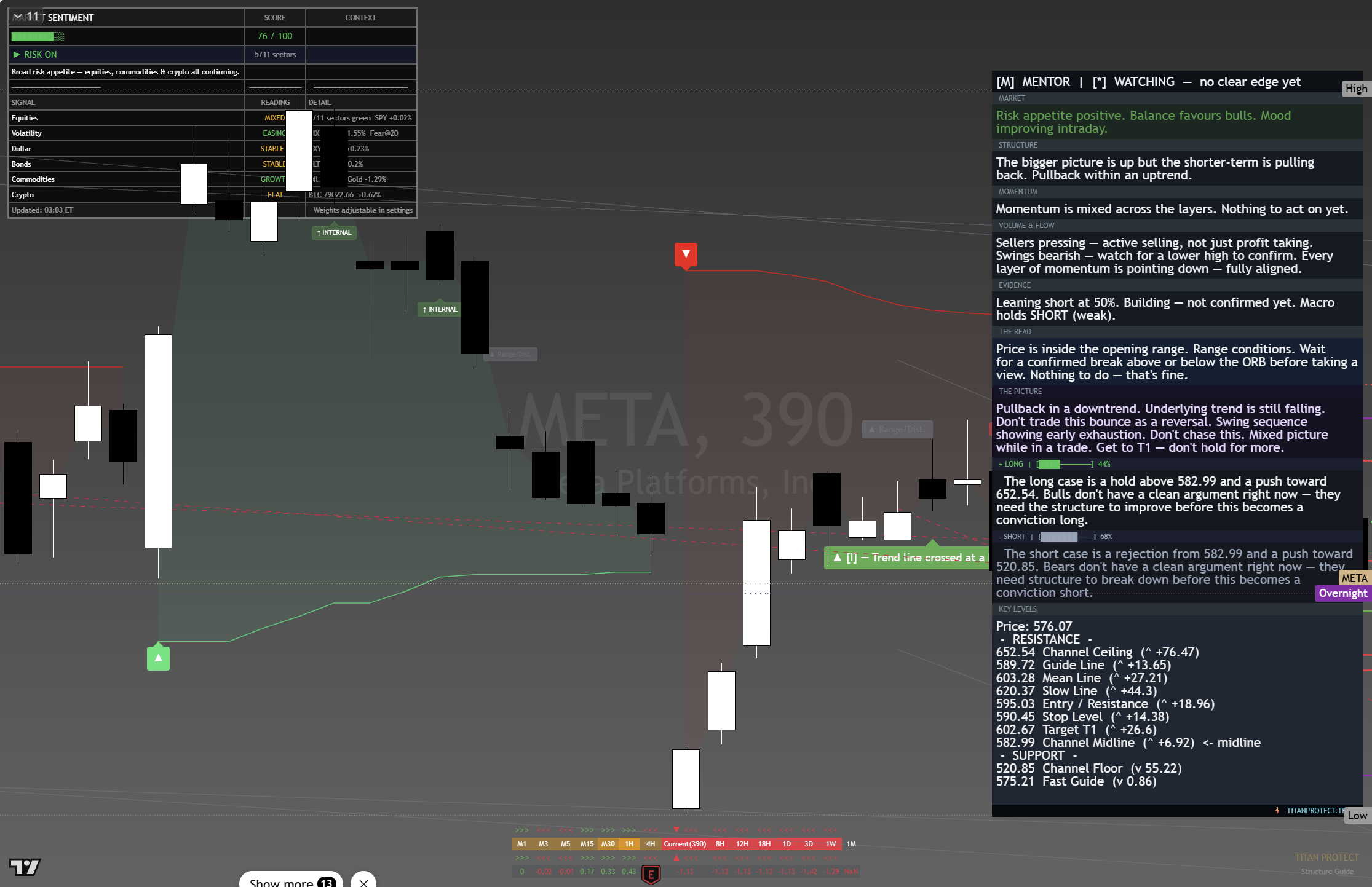Viewport: 1372px width, 887px height.
Task: Select the M5 timeframe cell
Action: [x=565, y=844]
